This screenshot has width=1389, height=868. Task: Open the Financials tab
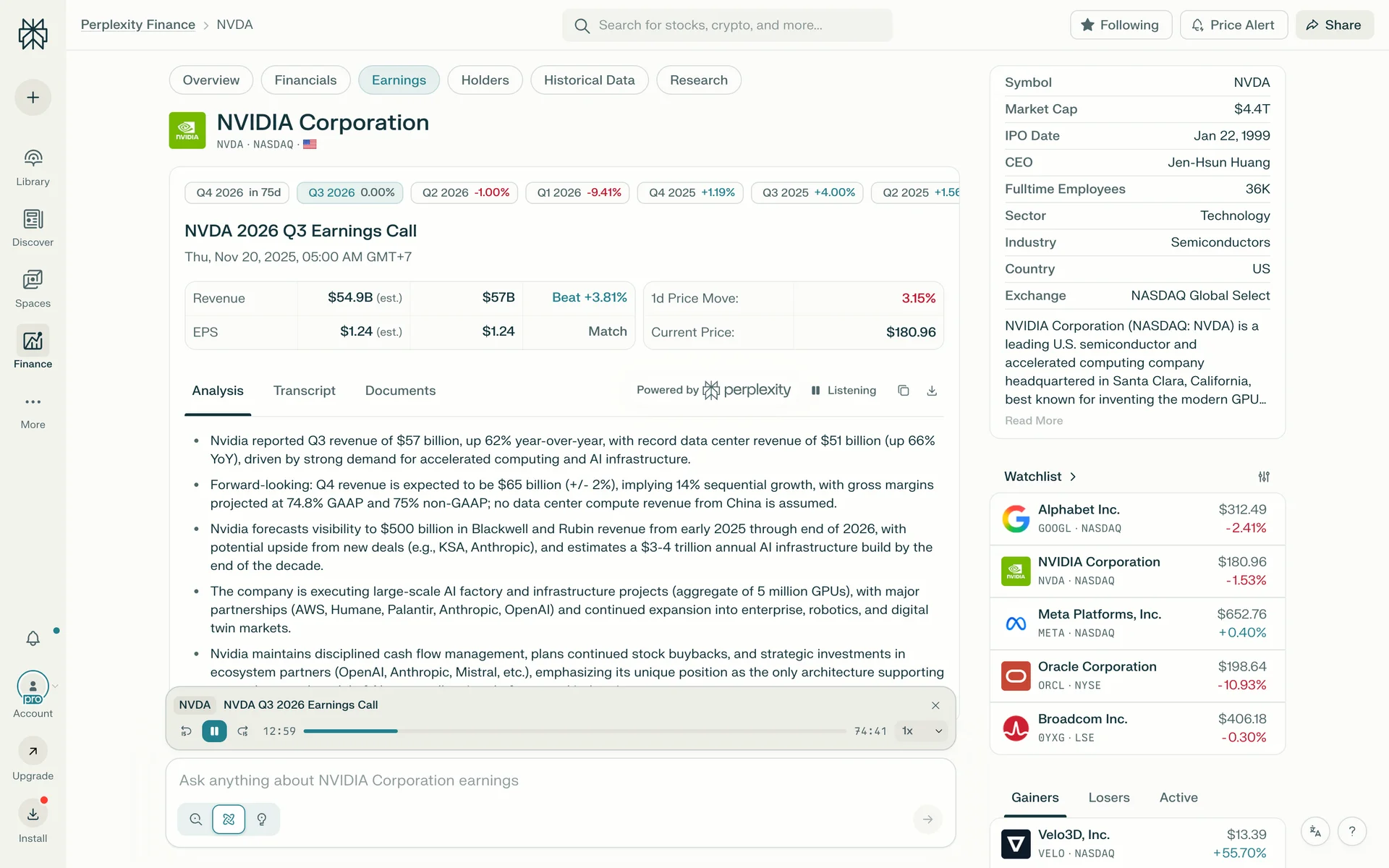point(305,80)
